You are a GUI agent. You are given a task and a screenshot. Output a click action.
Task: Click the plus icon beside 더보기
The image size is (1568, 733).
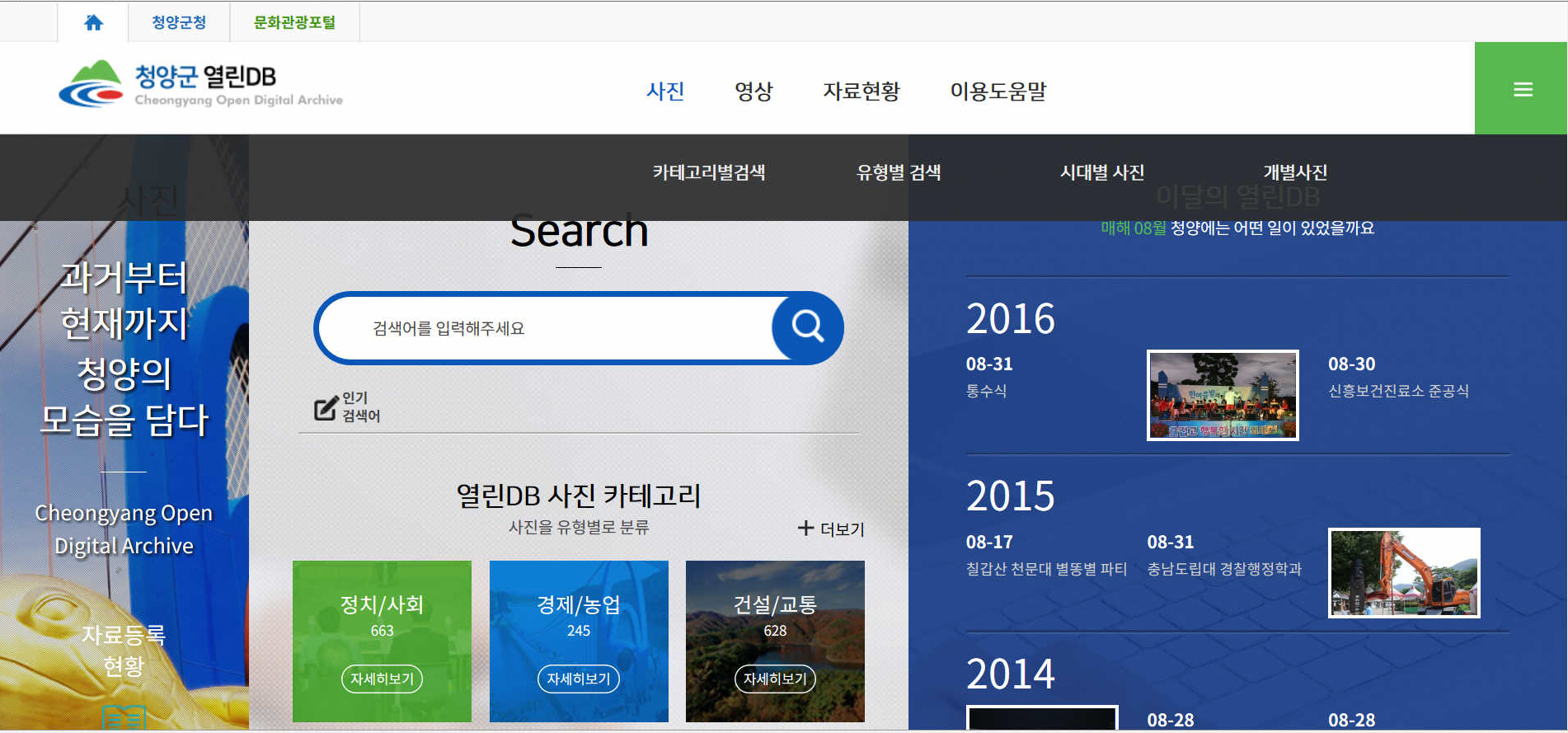[805, 528]
